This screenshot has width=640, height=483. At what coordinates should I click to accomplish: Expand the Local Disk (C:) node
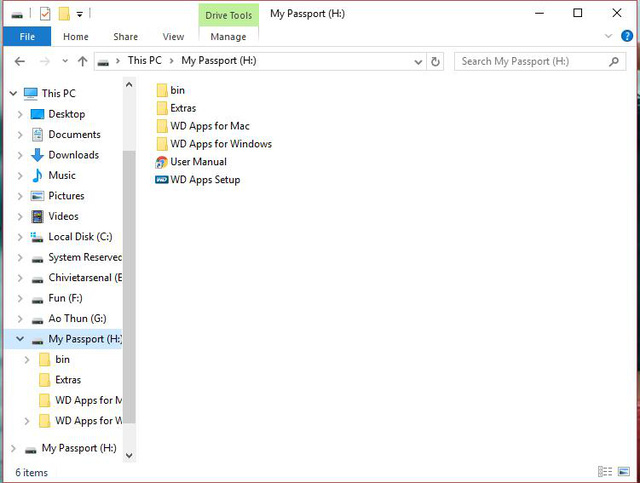click(20, 237)
